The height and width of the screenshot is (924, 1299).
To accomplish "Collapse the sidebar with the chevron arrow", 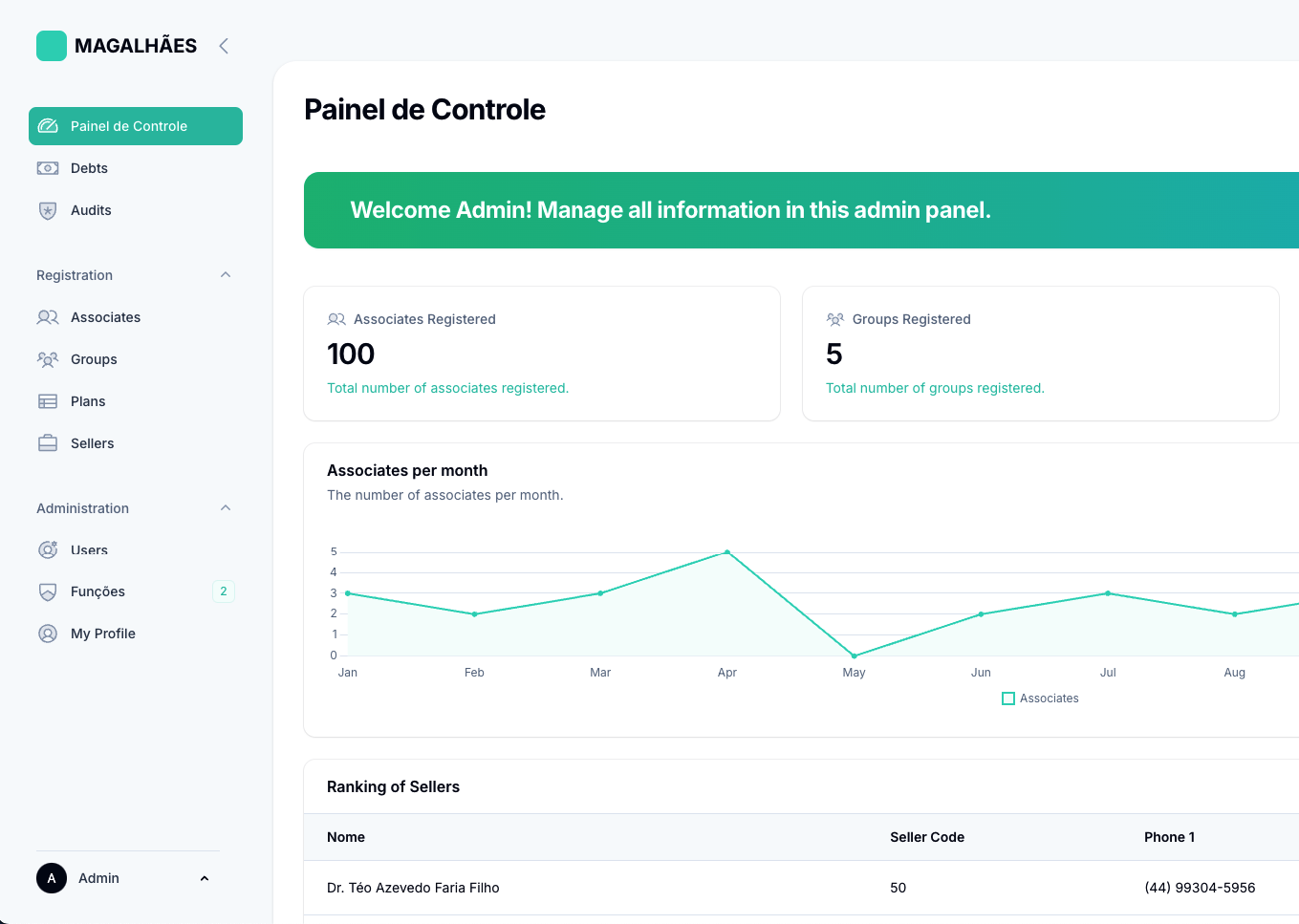I will pyautogui.click(x=223, y=45).
